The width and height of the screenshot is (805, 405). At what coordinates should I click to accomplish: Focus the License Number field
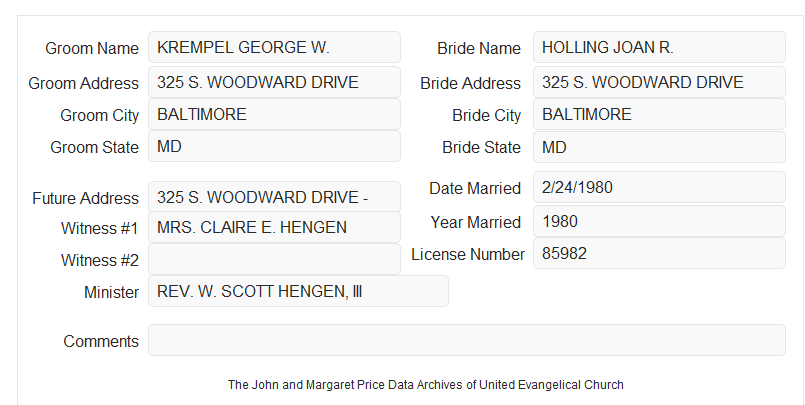click(x=659, y=253)
